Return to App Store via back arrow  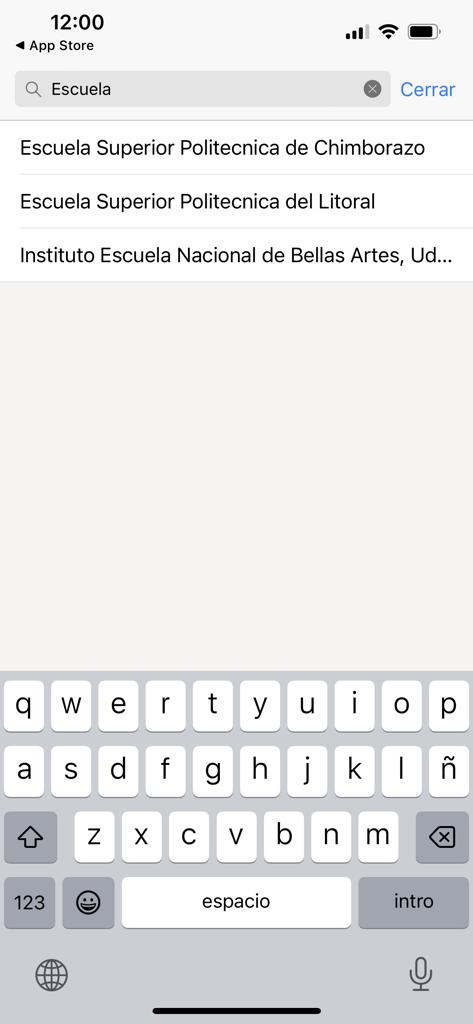pyautogui.click(x=55, y=46)
